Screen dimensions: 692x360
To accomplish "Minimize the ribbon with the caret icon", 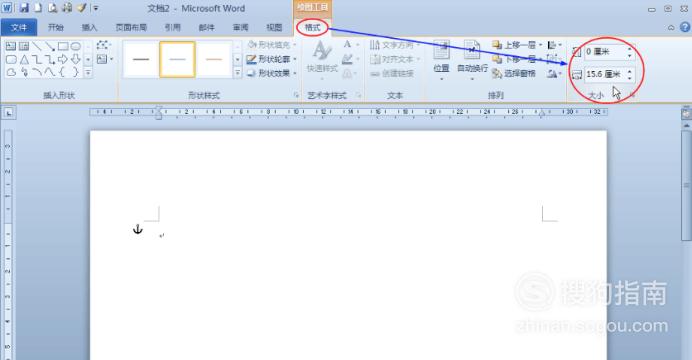I will 671,27.
